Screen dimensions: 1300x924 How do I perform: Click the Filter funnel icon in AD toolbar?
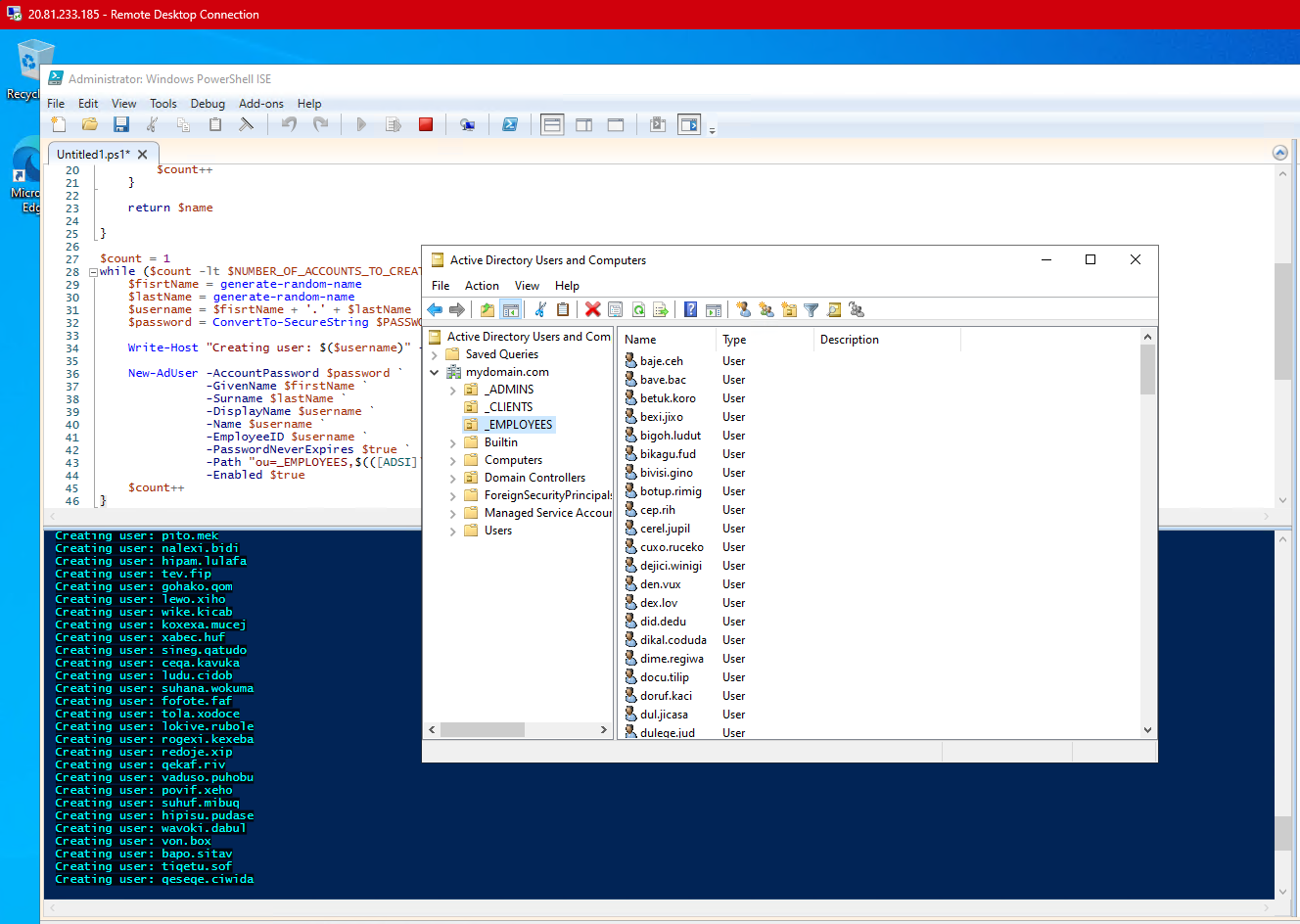pos(812,309)
